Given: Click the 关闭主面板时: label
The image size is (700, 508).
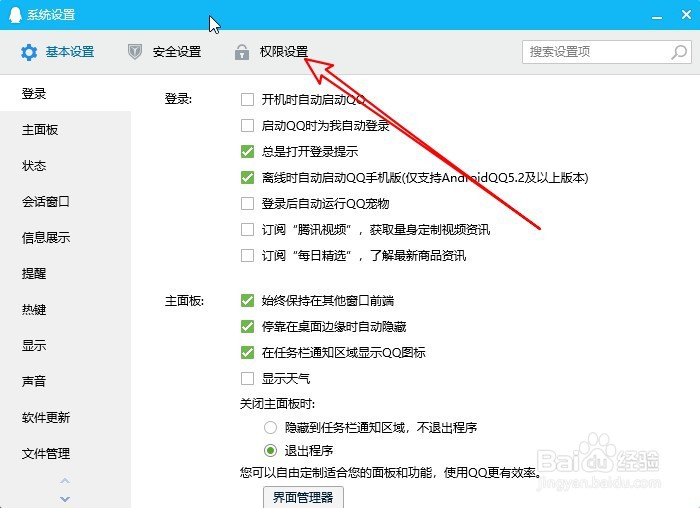Looking at the screenshot, I should click(x=277, y=404).
